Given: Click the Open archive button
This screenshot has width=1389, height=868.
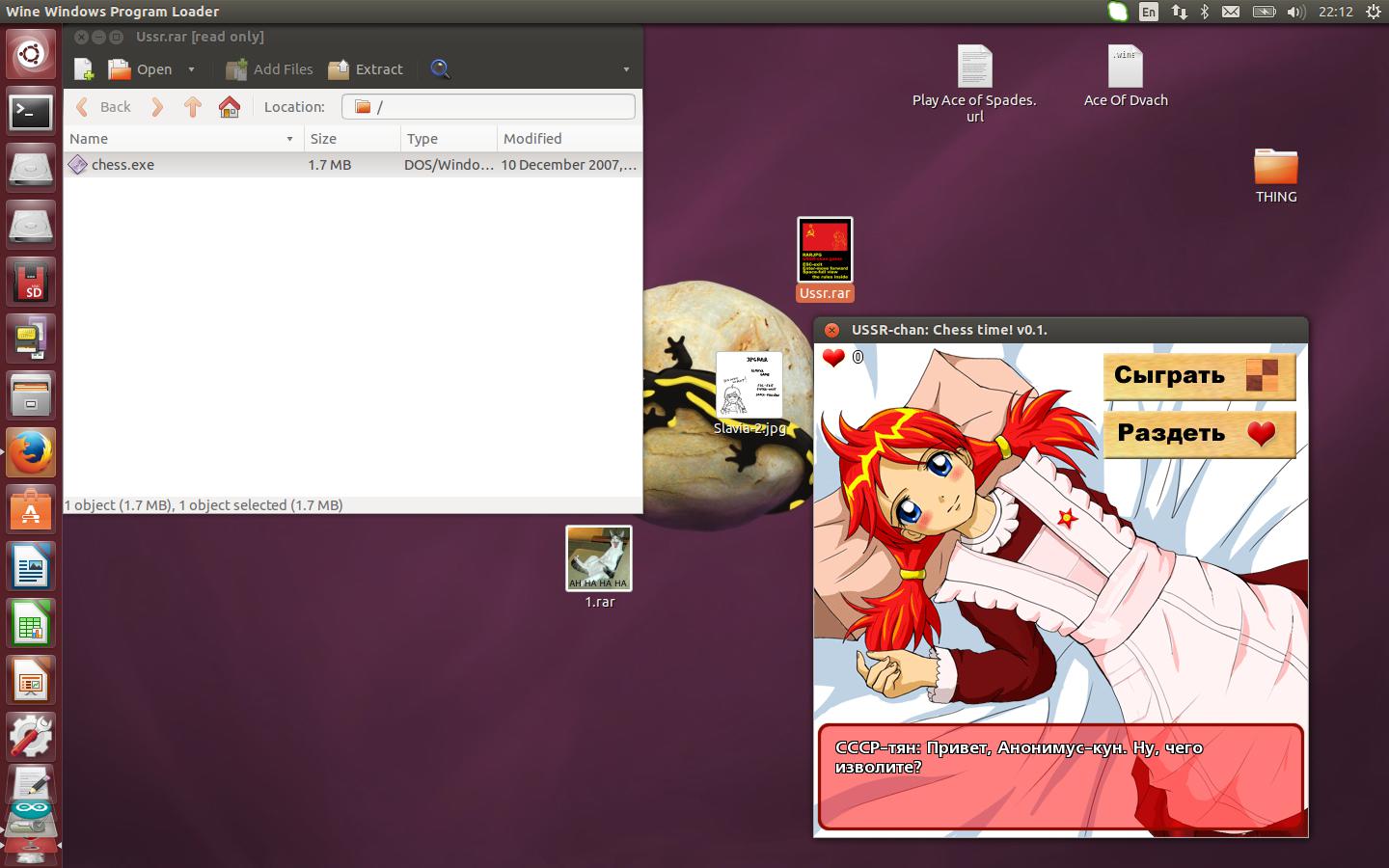Looking at the screenshot, I should coord(140,69).
